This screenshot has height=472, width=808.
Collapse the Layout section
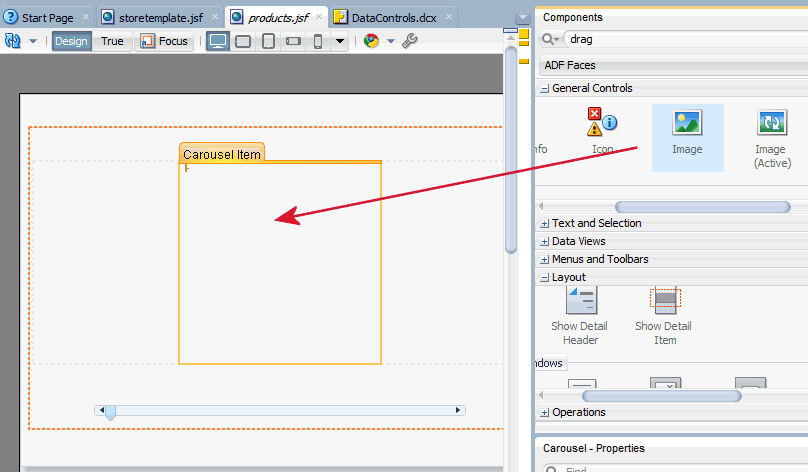[x=544, y=278]
